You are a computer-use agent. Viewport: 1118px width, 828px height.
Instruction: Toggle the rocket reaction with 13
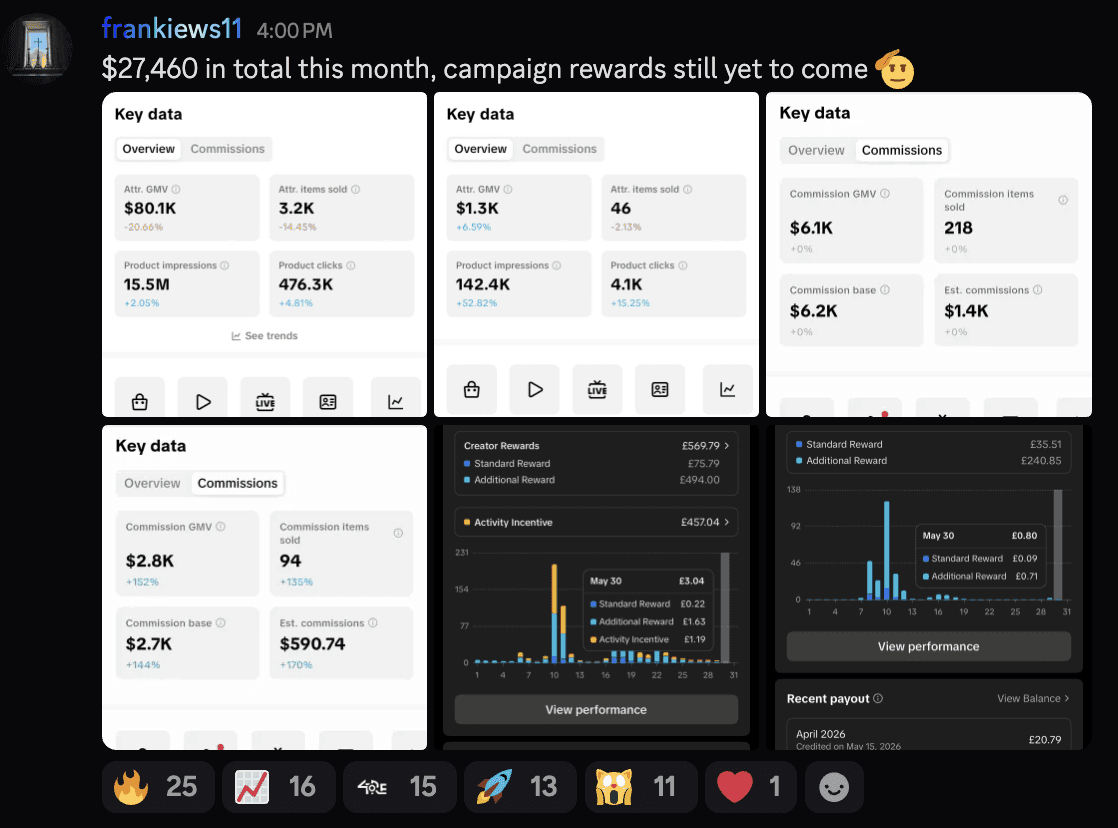coord(520,787)
